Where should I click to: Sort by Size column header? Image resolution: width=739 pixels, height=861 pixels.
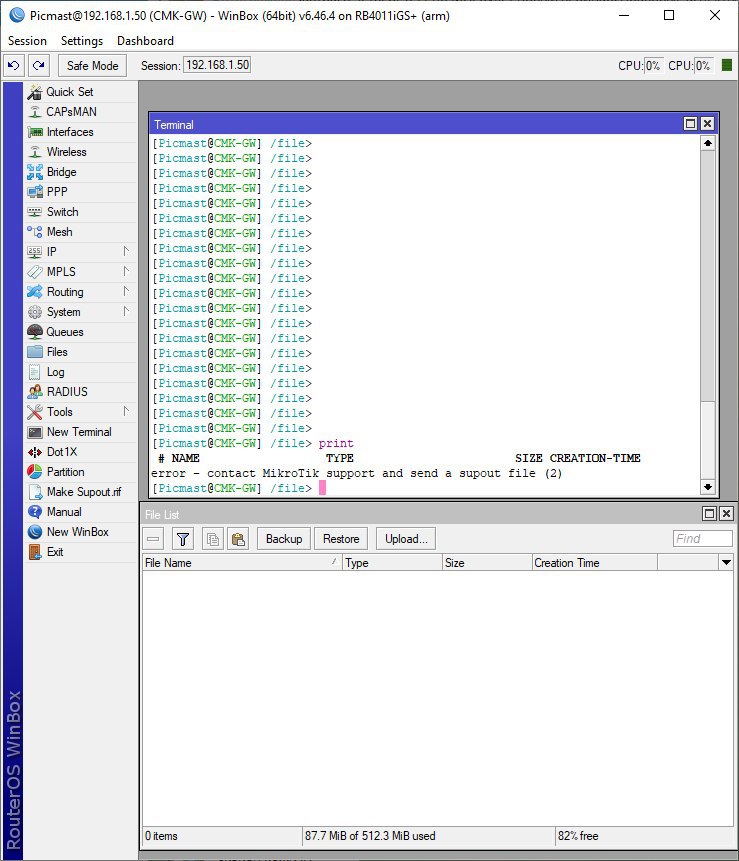tap(487, 562)
